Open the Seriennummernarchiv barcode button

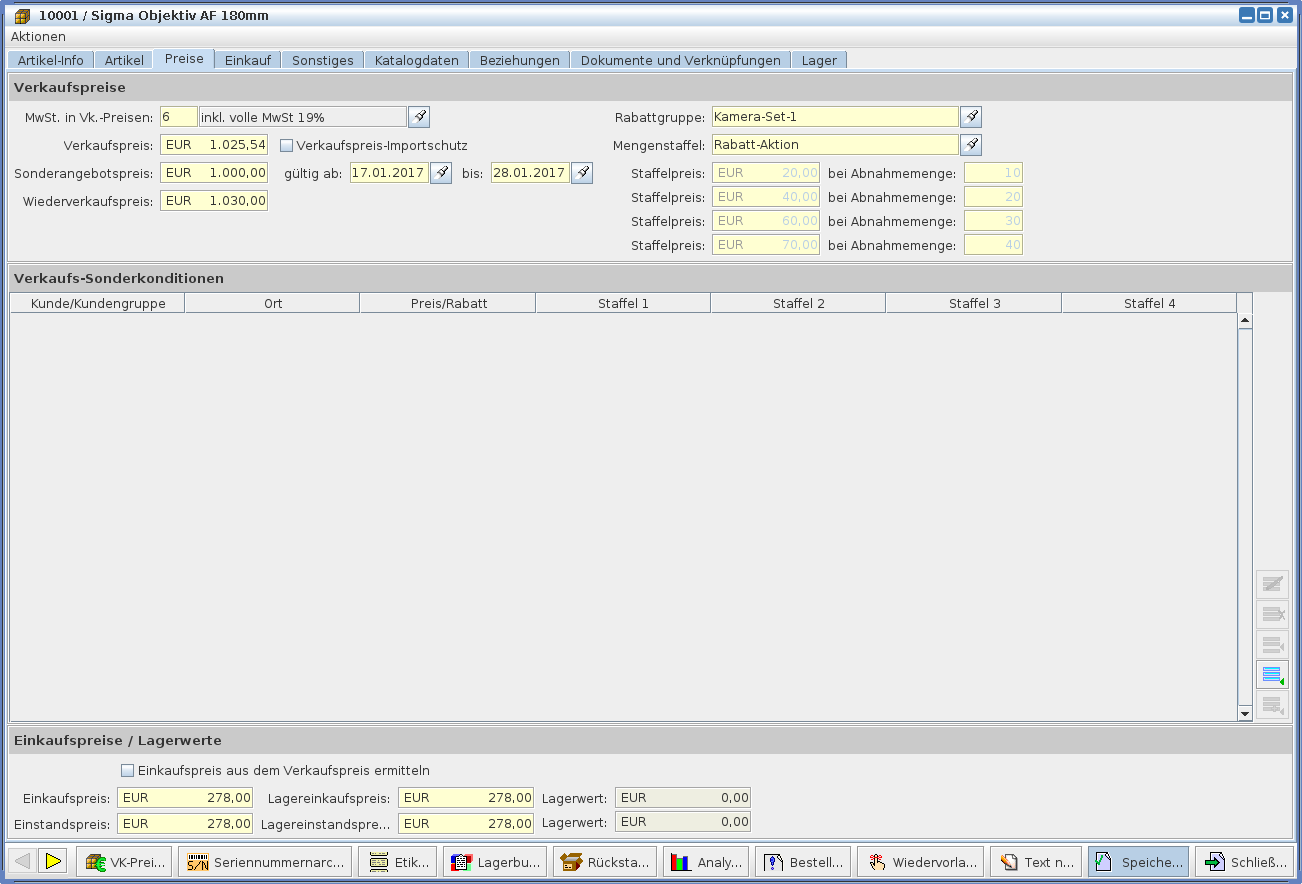[264, 861]
